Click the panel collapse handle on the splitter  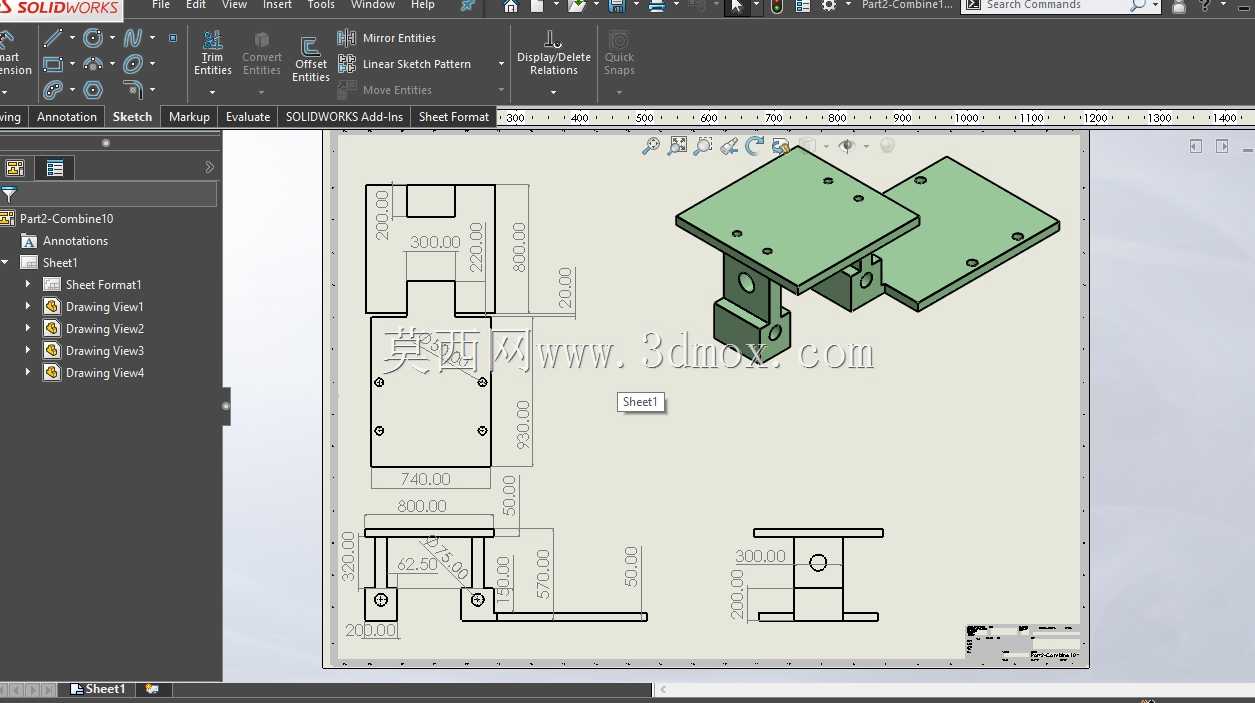coord(226,406)
